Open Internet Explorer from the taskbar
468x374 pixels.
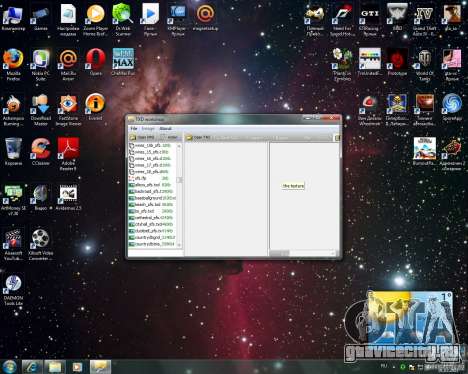tap(32, 367)
